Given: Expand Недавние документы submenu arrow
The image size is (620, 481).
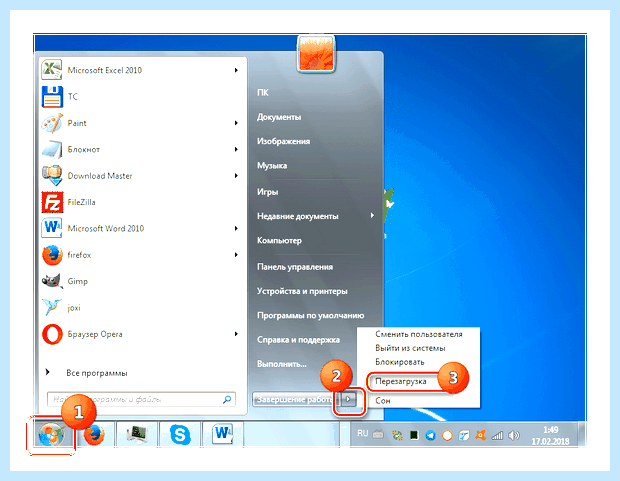Looking at the screenshot, I should pyautogui.click(x=372, y=216).
